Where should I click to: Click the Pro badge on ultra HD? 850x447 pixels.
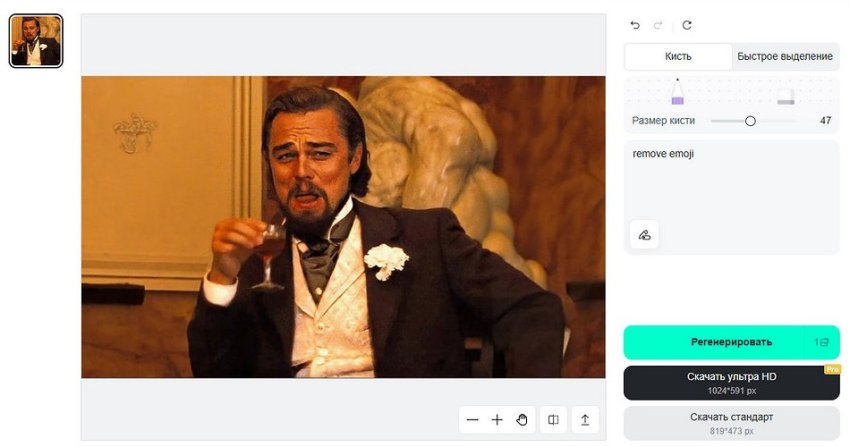click(830, 370)
